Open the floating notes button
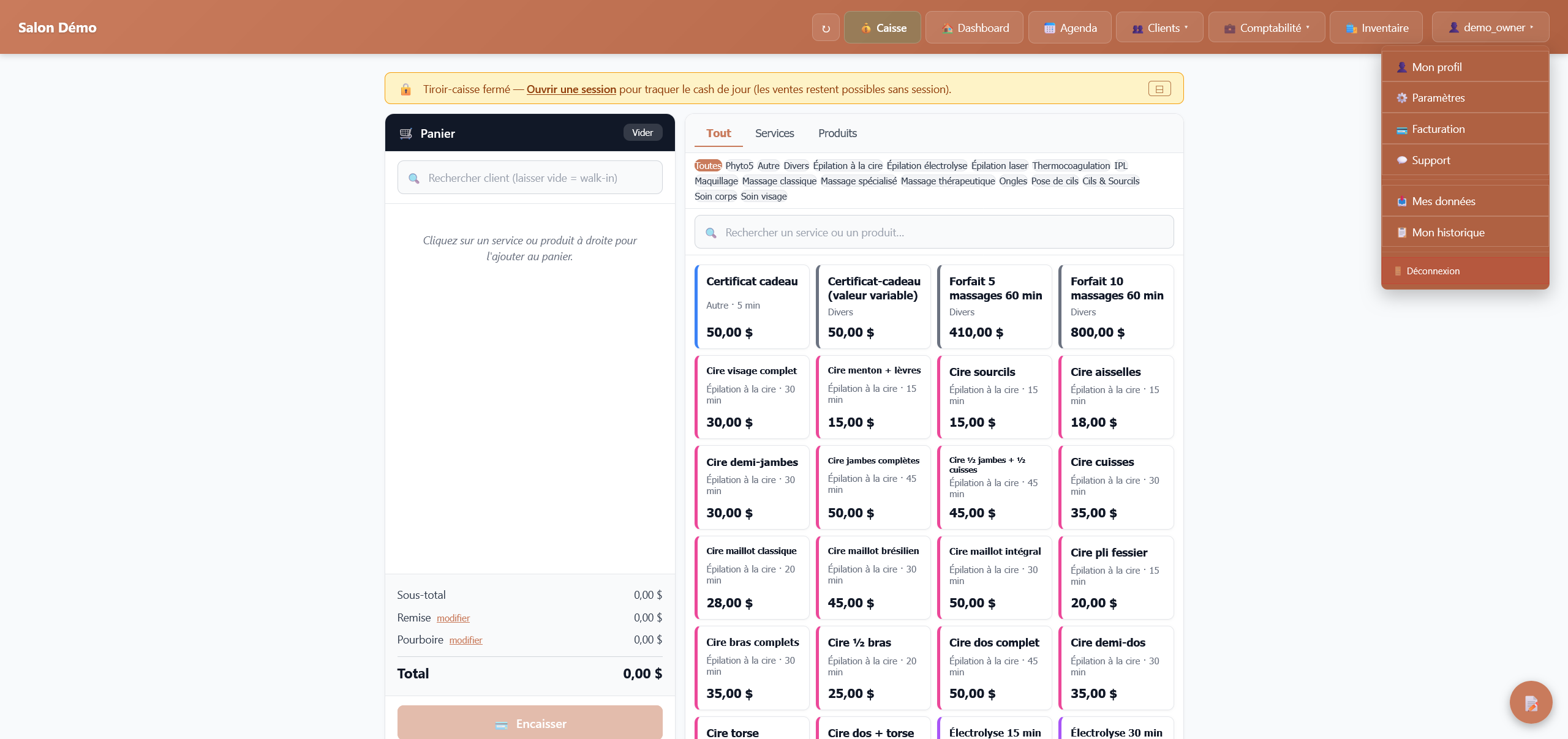1568x739 pixels. [x=1531, y=702]
